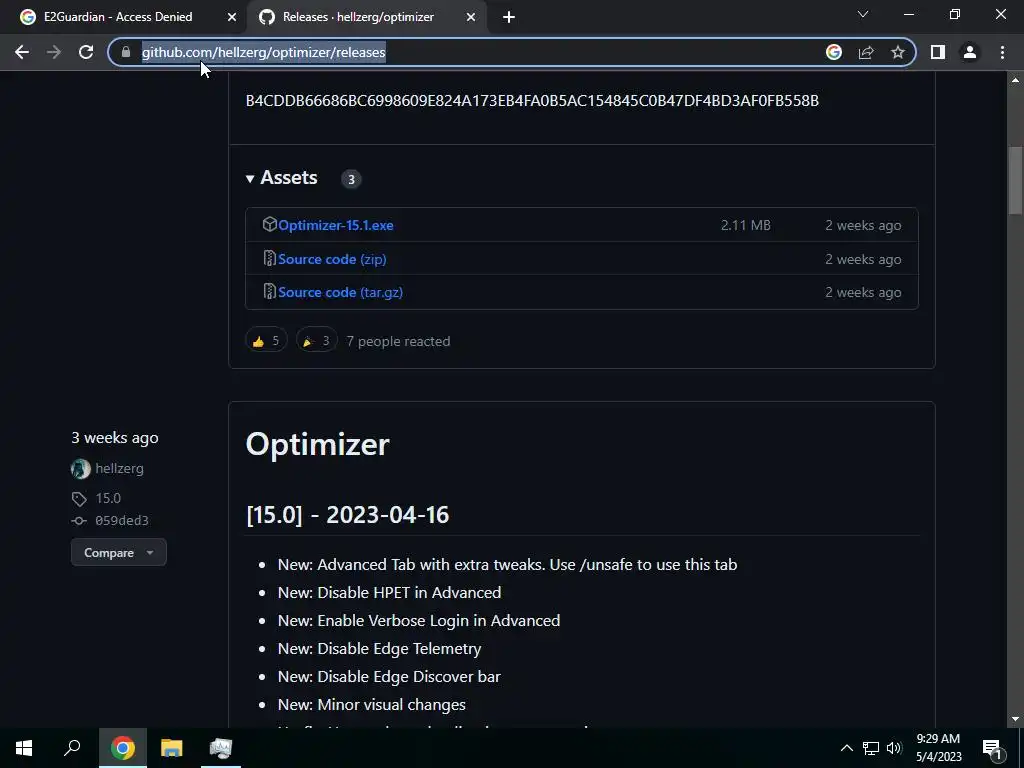Open File Explorer from taskbar
This screenshot has height=768, width=1024.
pos(171,748)
